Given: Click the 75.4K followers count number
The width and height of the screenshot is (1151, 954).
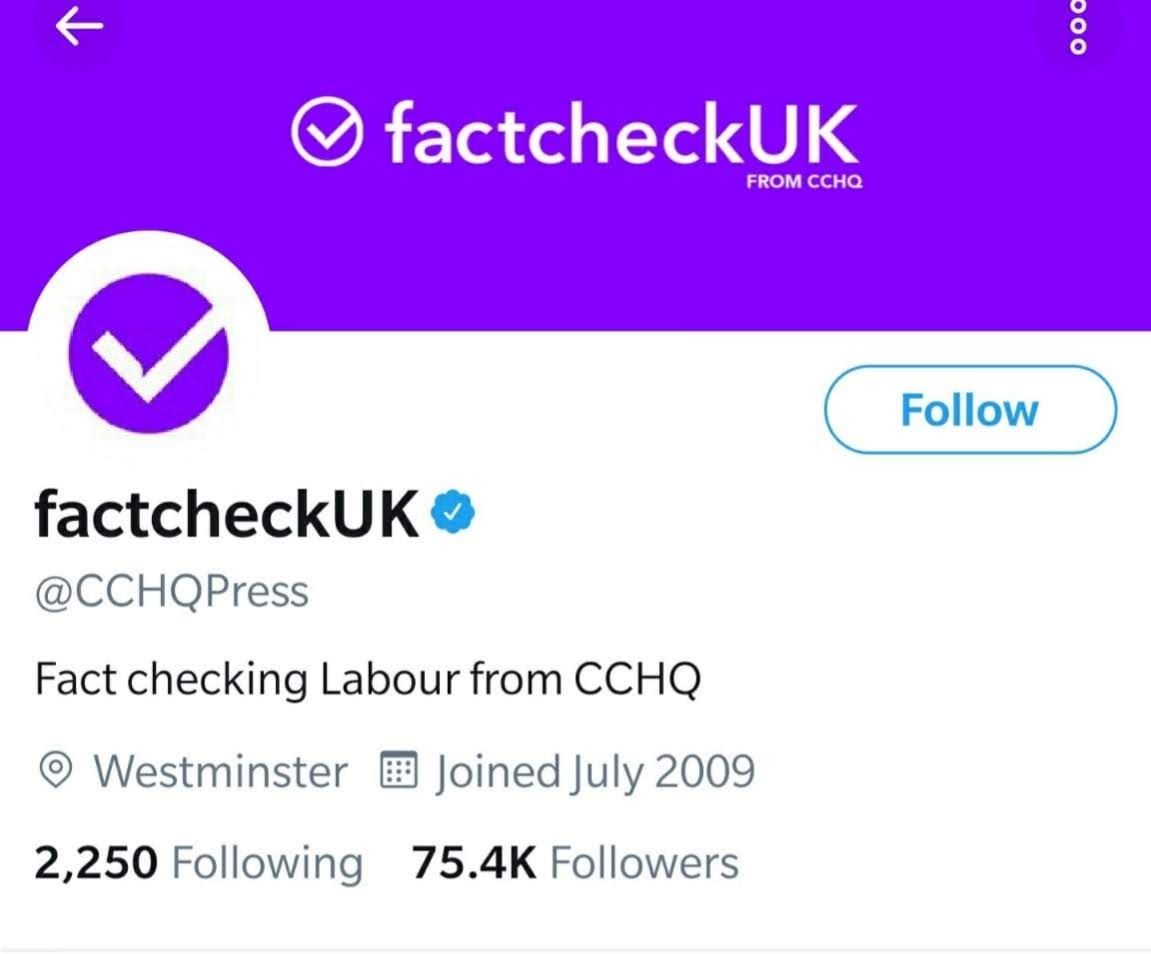Looking at the screenshot, I should (474, 862).
